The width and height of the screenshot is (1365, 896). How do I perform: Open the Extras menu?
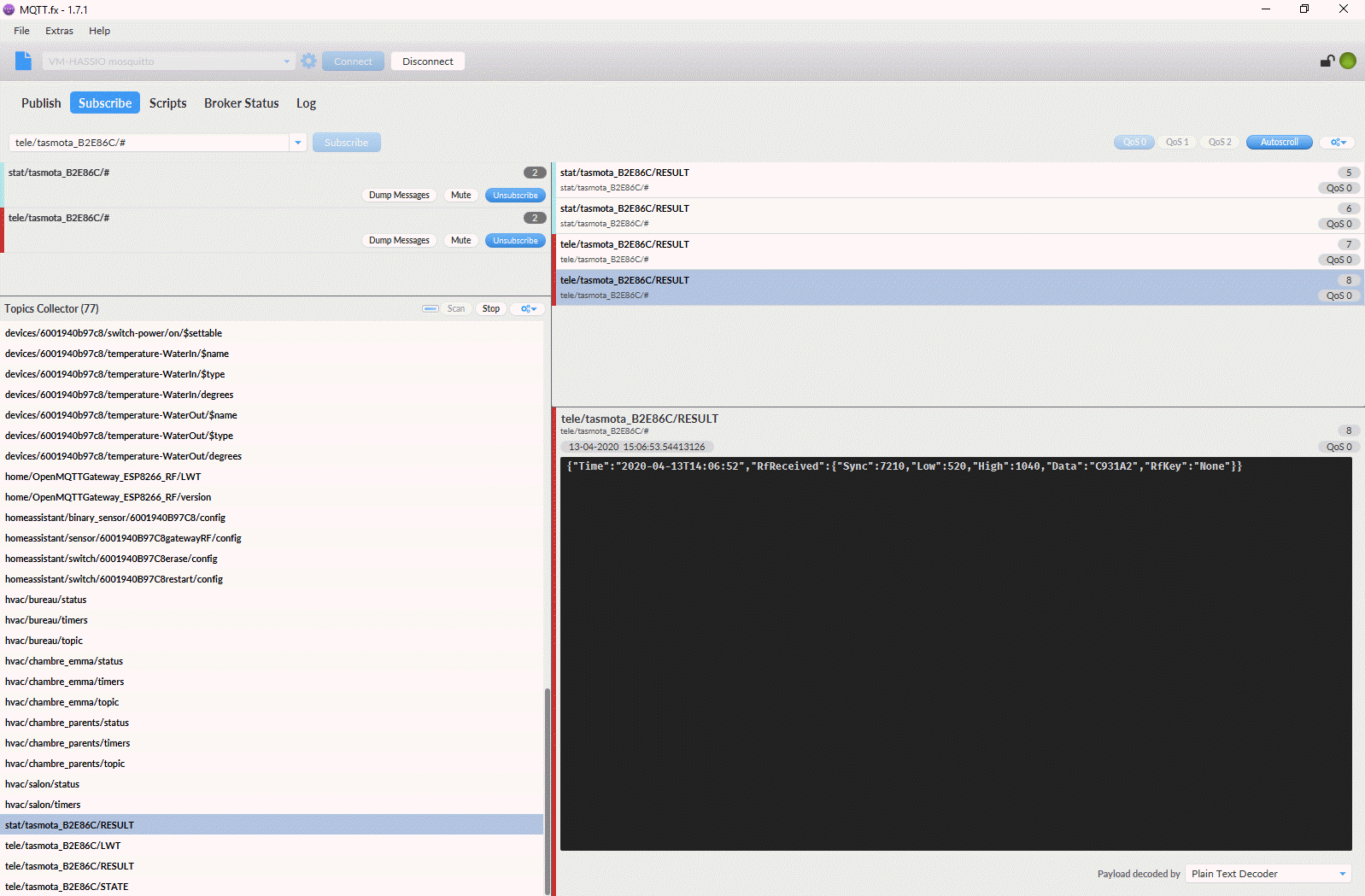pyautogui.click(x=59, y=31)
